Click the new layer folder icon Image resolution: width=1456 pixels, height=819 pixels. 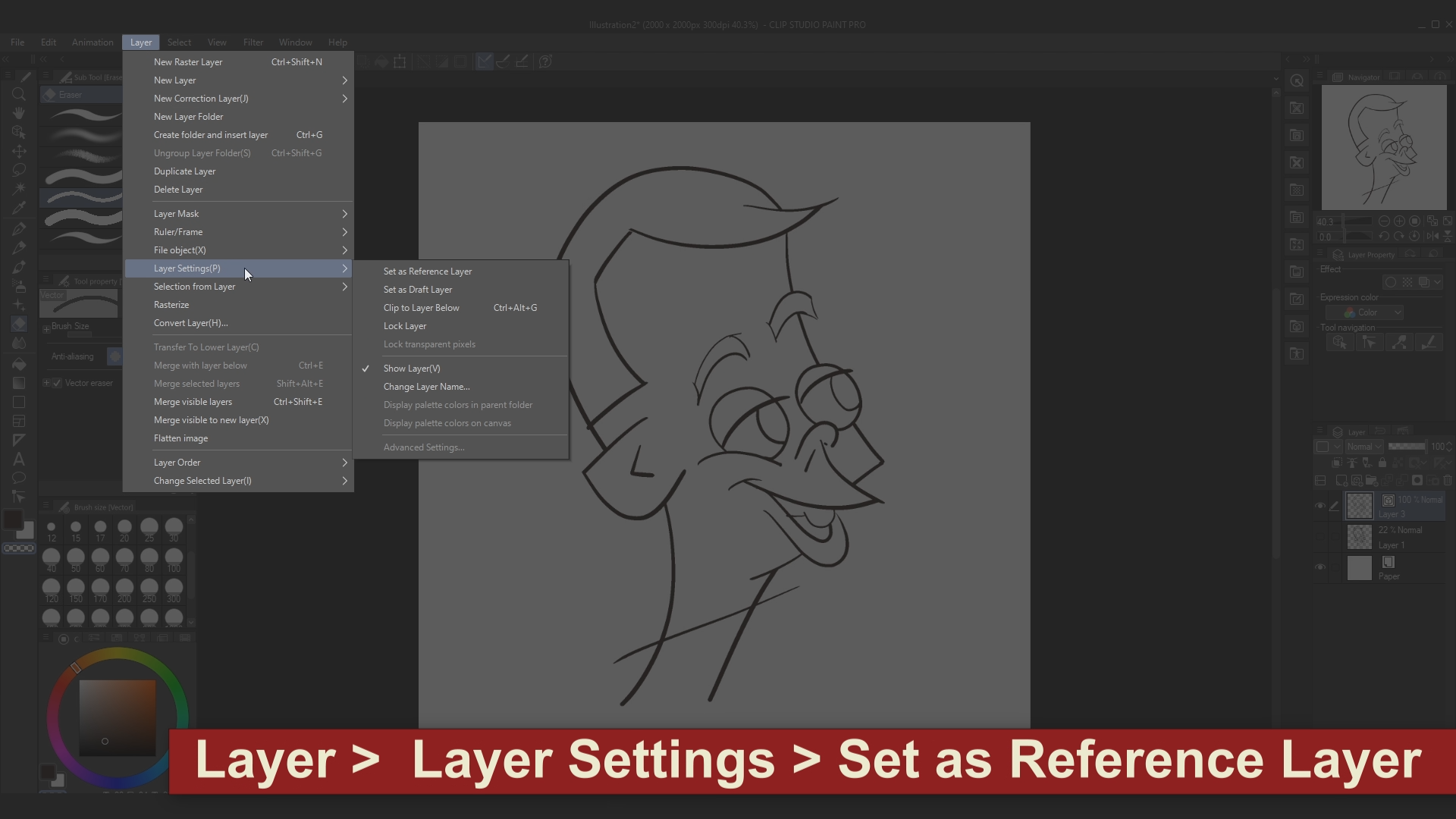(x=1372, y=480)
